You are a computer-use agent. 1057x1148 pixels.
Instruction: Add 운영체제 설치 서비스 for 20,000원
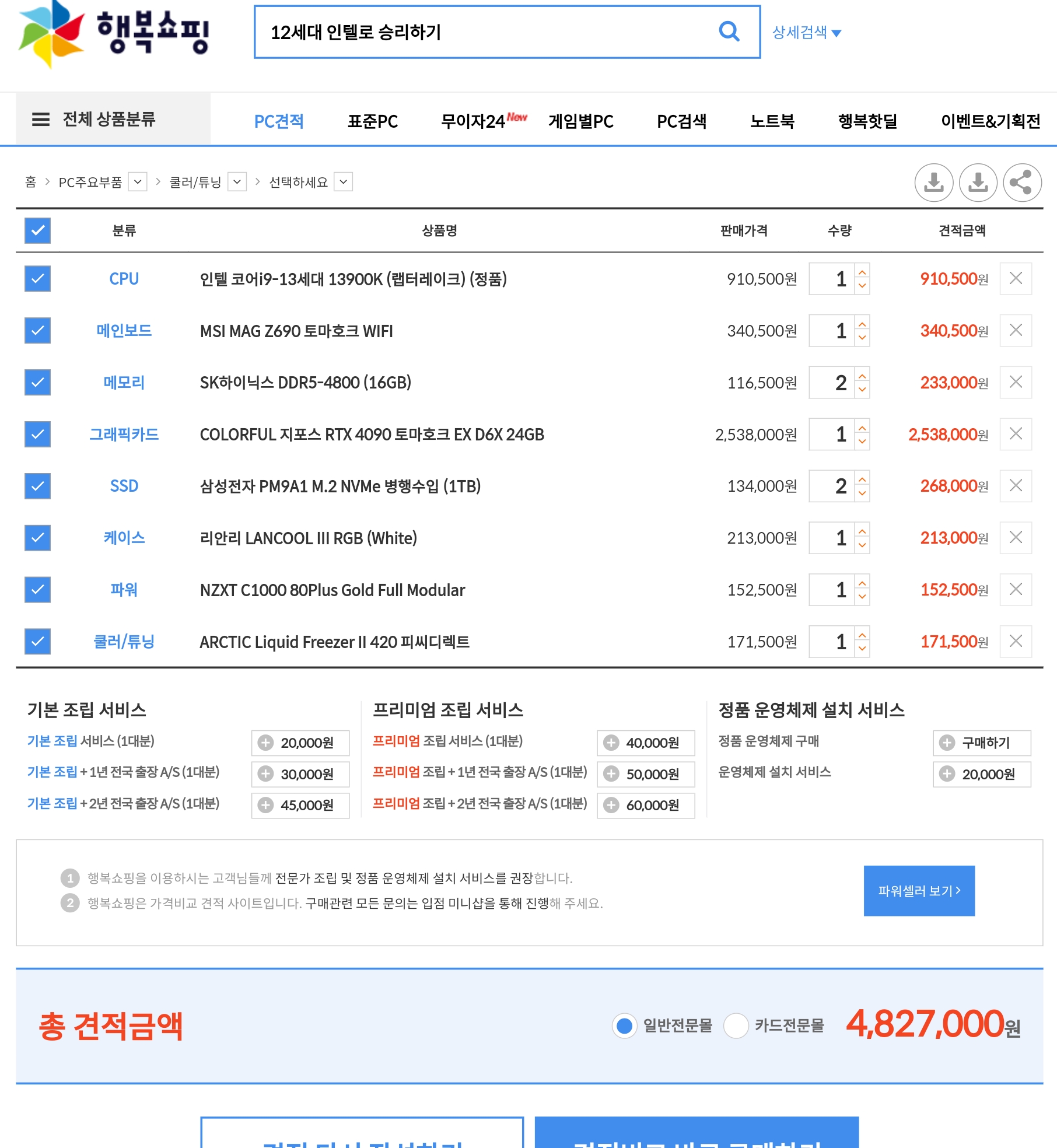[x=982, y=774]
